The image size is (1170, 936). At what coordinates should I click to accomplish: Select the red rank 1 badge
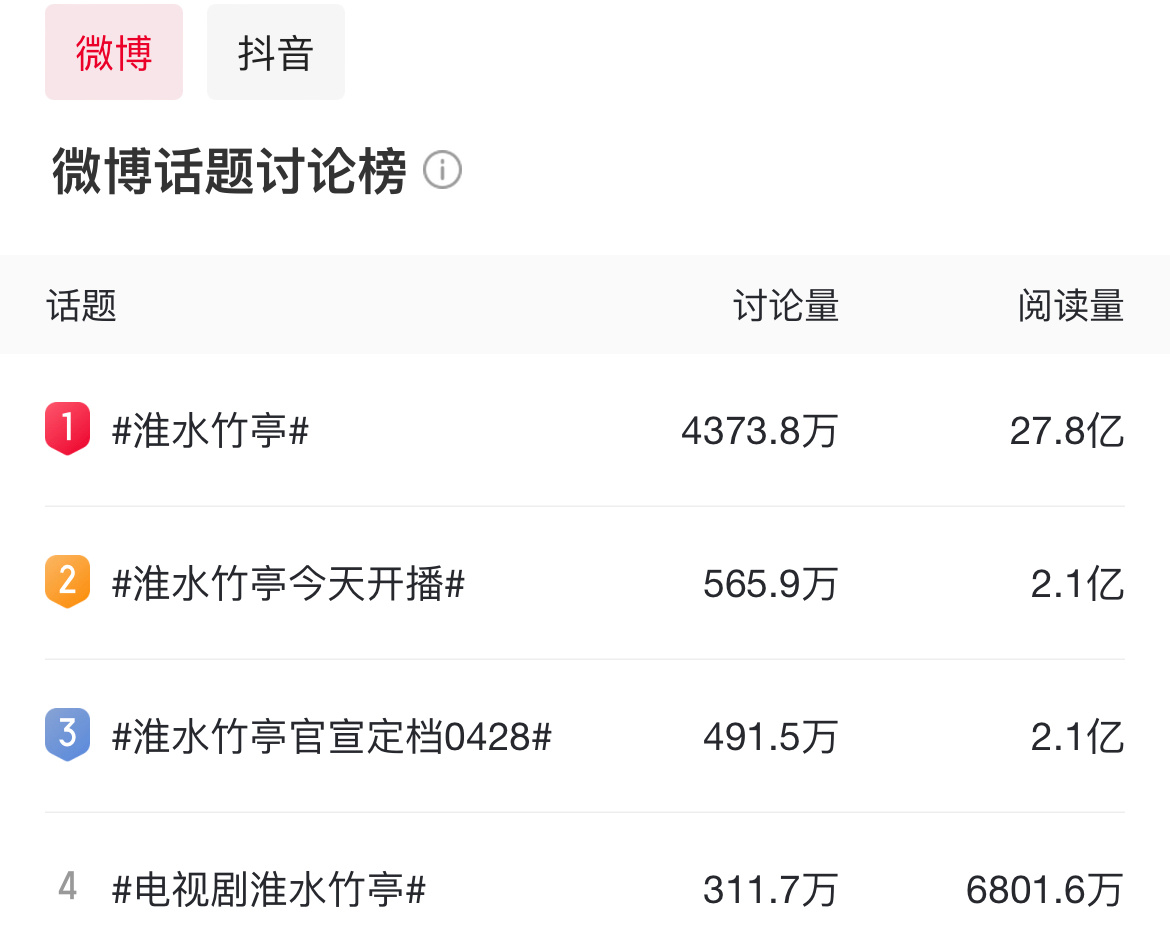pyautogui.click(x=67, y=429)
